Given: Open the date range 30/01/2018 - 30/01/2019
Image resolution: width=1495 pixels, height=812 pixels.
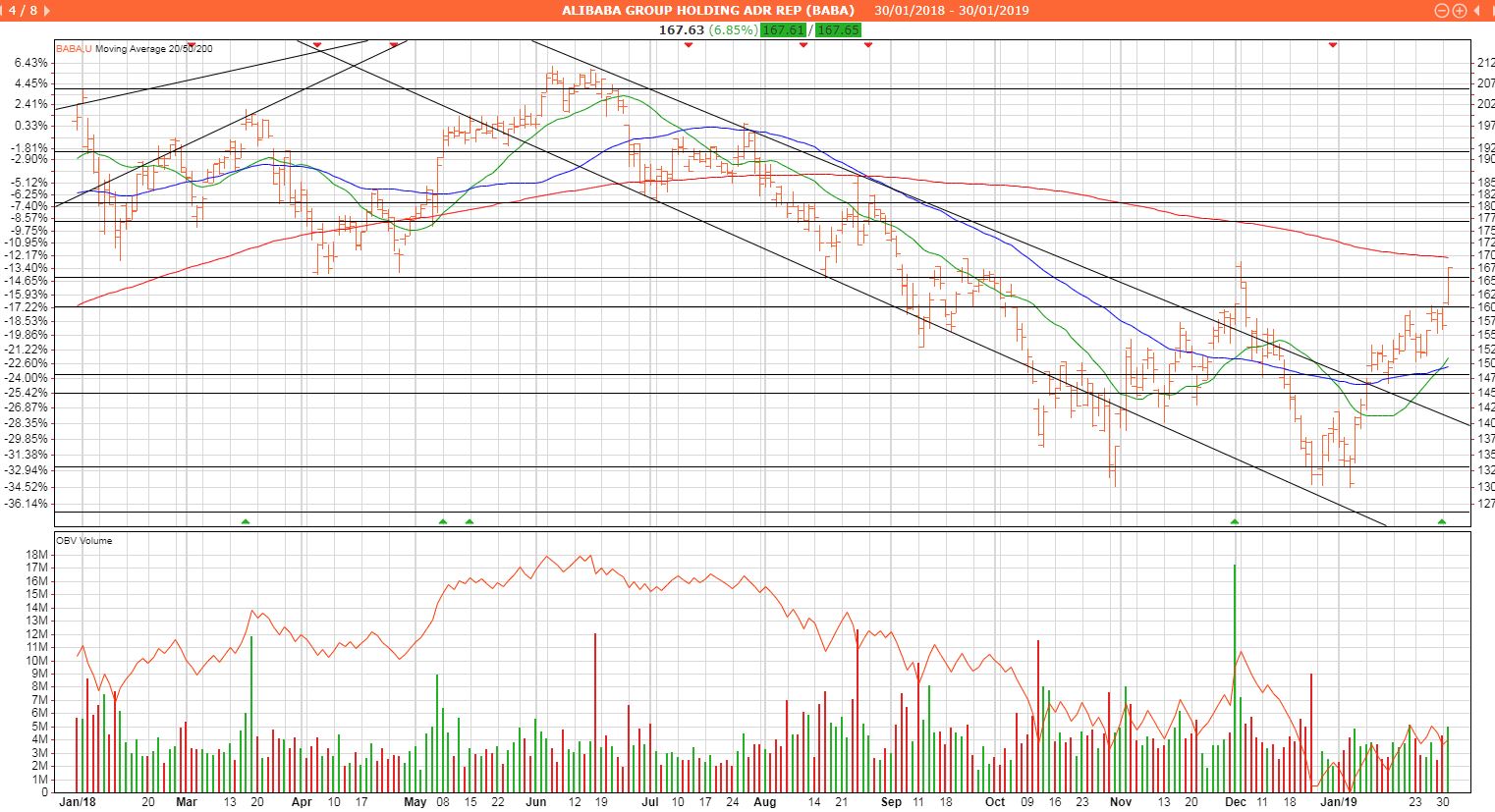Looking at the screenshot, I should tap(951, 11).
